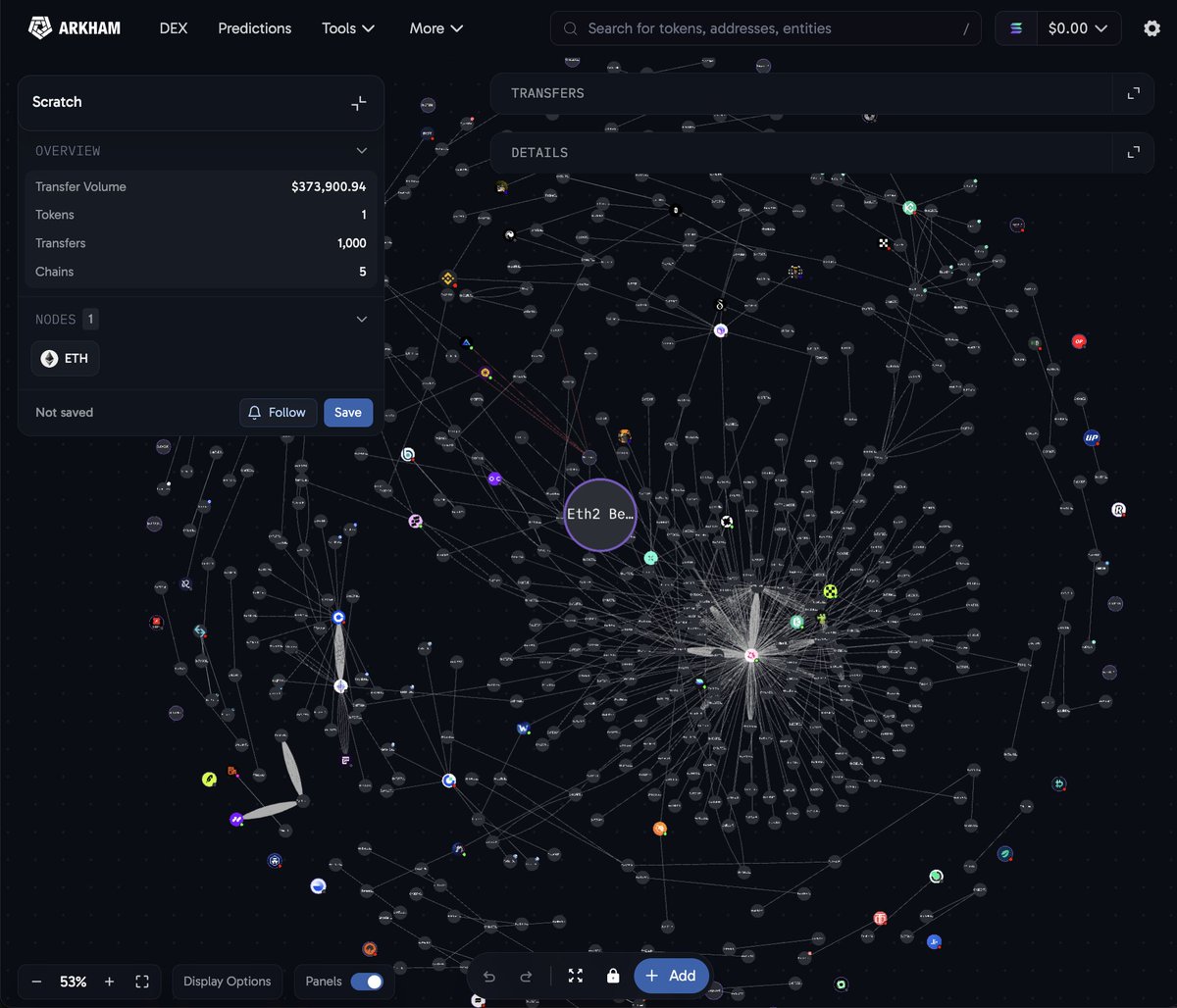Select the yellow-green checkered node
The width and height of the screenshot is (1177, 1008).
(831, 591)
